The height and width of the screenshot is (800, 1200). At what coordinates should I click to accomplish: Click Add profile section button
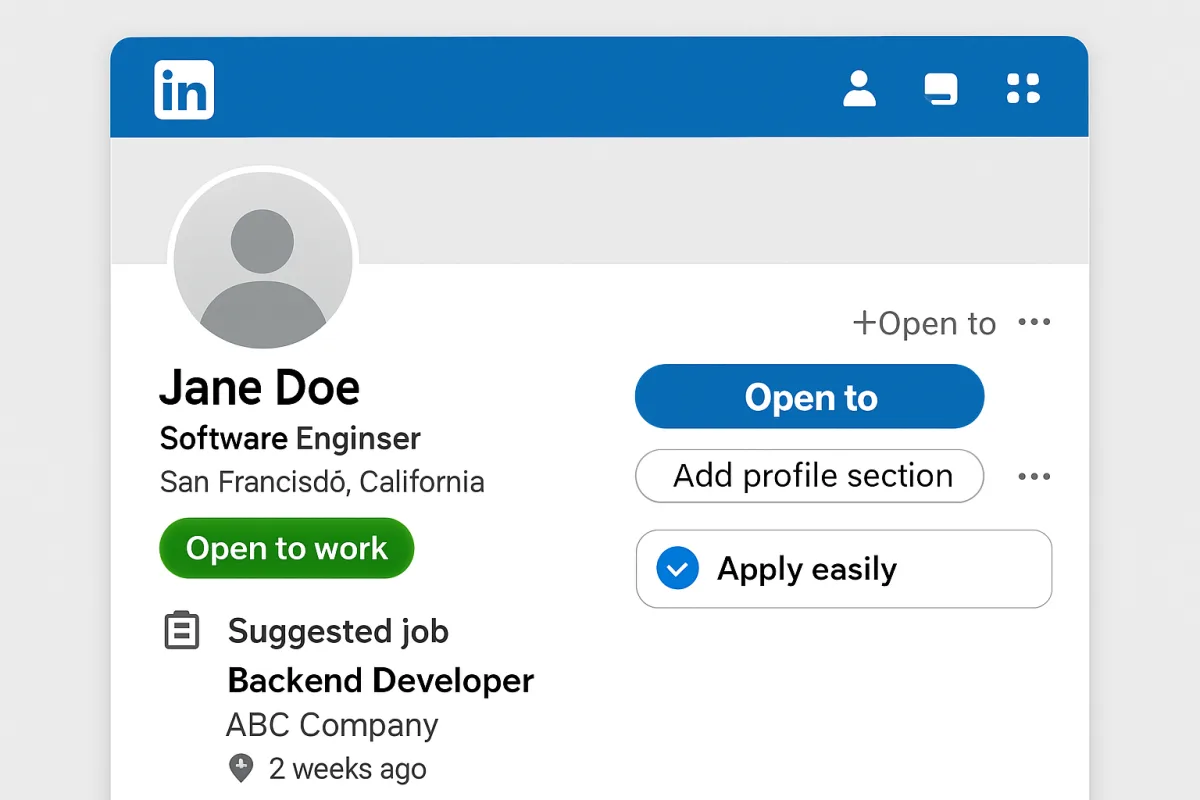click(x=810, y=476)
